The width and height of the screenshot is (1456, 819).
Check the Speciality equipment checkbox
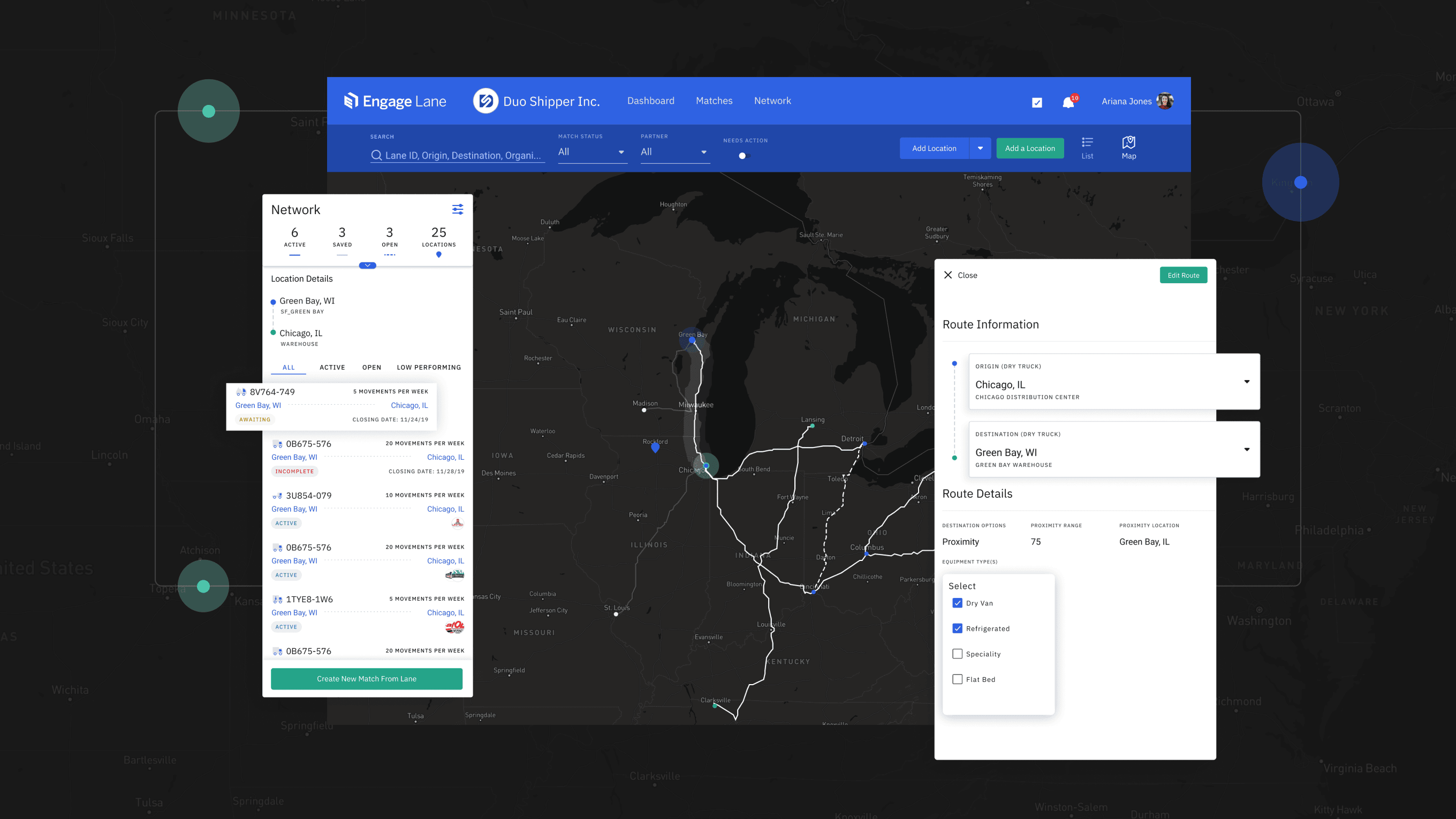(958, 654)
